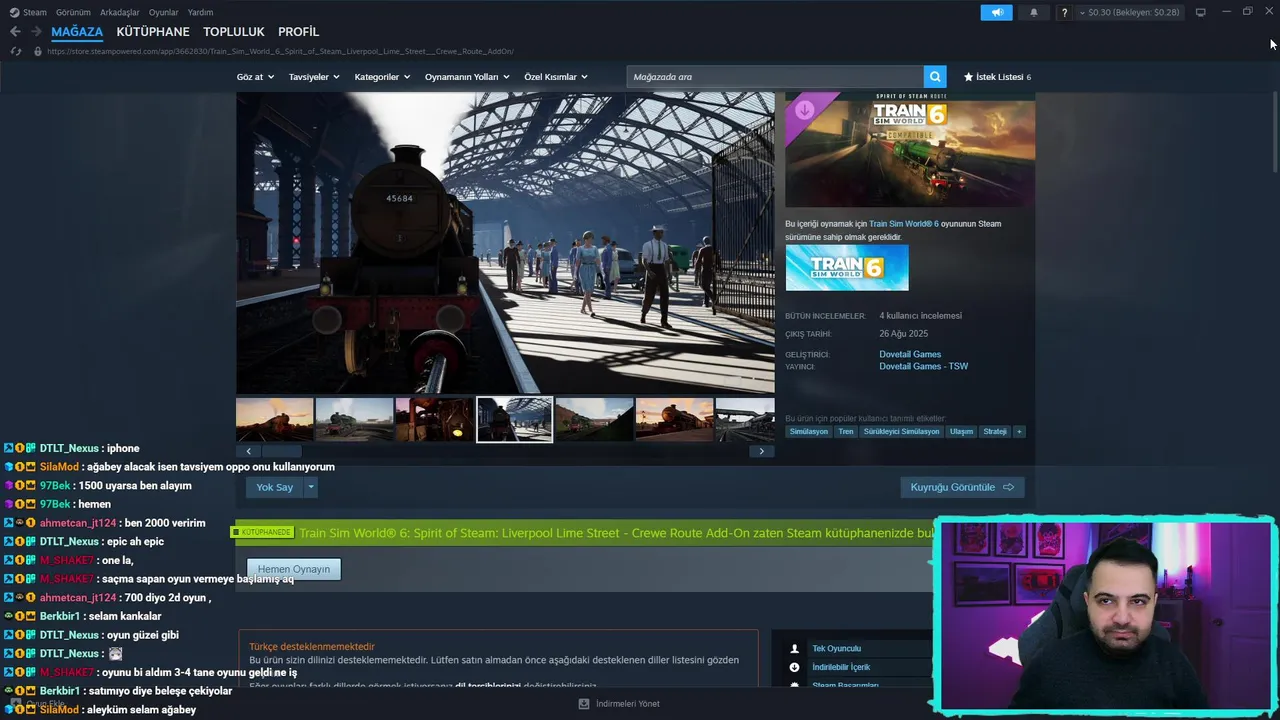
Task: Open the Oyunlar menu
Action: pos(163,12)
